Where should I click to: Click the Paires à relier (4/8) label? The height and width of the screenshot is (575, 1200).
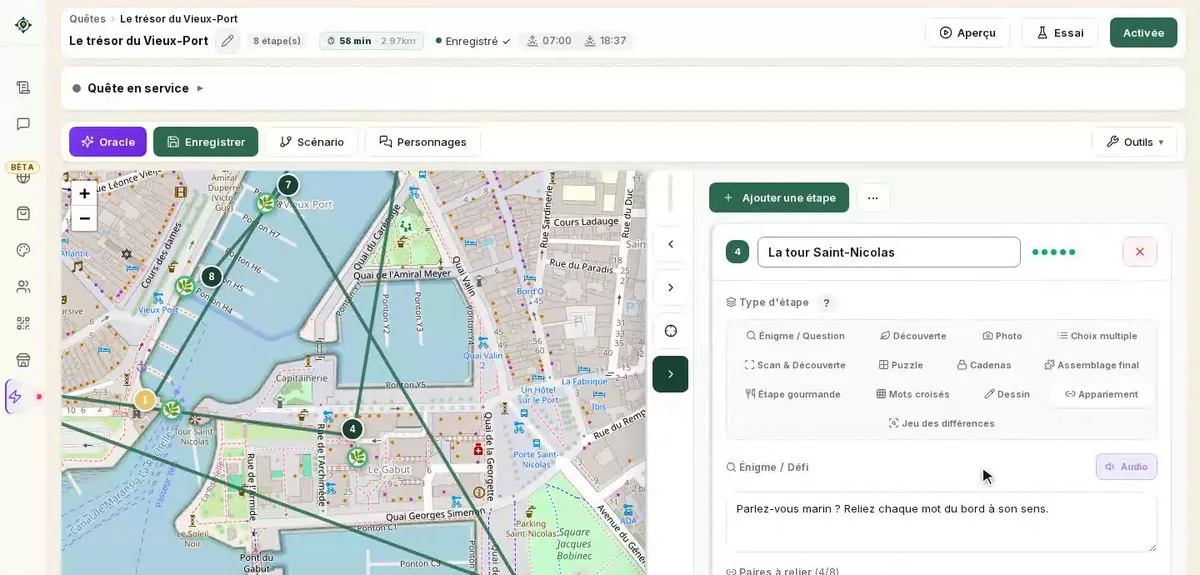782,571
